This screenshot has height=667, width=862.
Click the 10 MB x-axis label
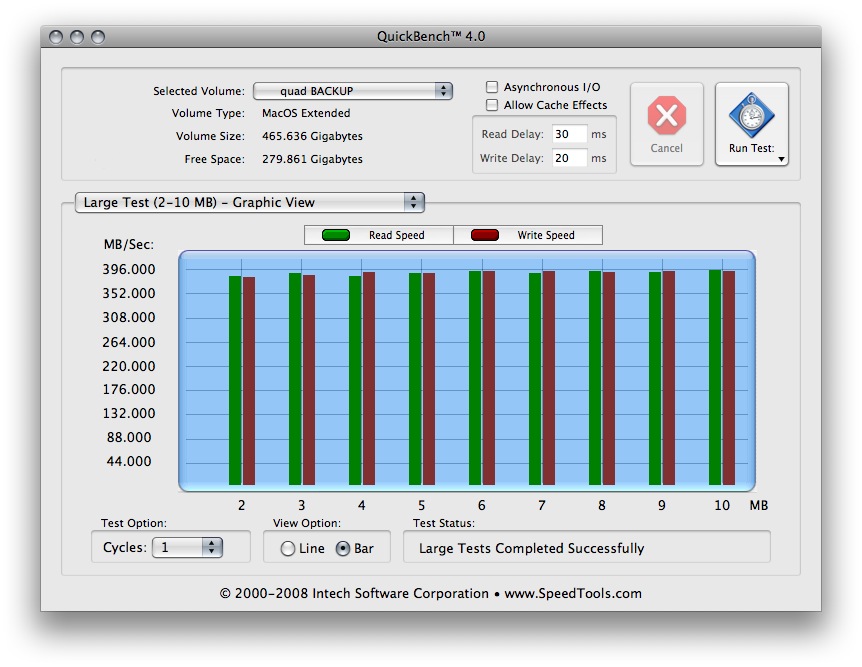pyautogui.click(x=722, y=505)
